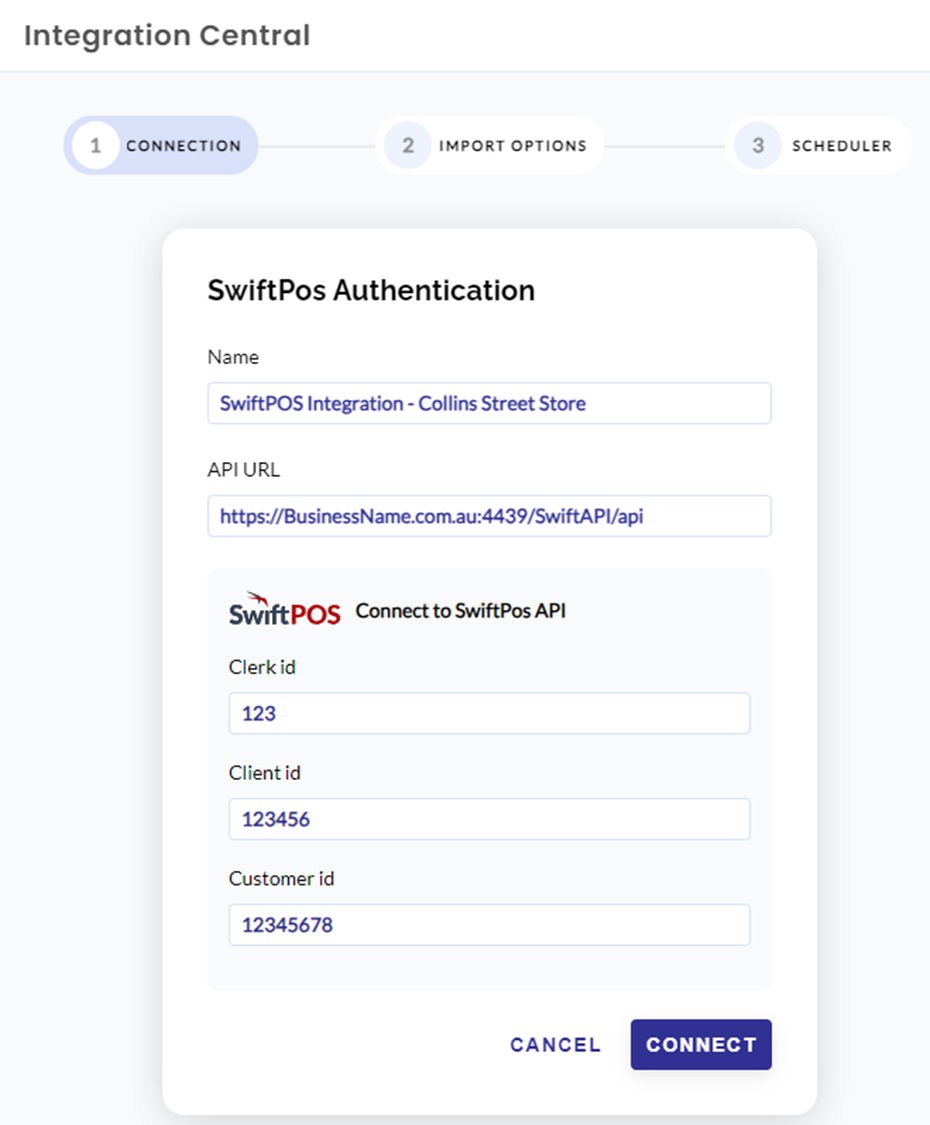Click the API URL label
The height and width of the screenshot is (1125, 930).
(244, 470)
